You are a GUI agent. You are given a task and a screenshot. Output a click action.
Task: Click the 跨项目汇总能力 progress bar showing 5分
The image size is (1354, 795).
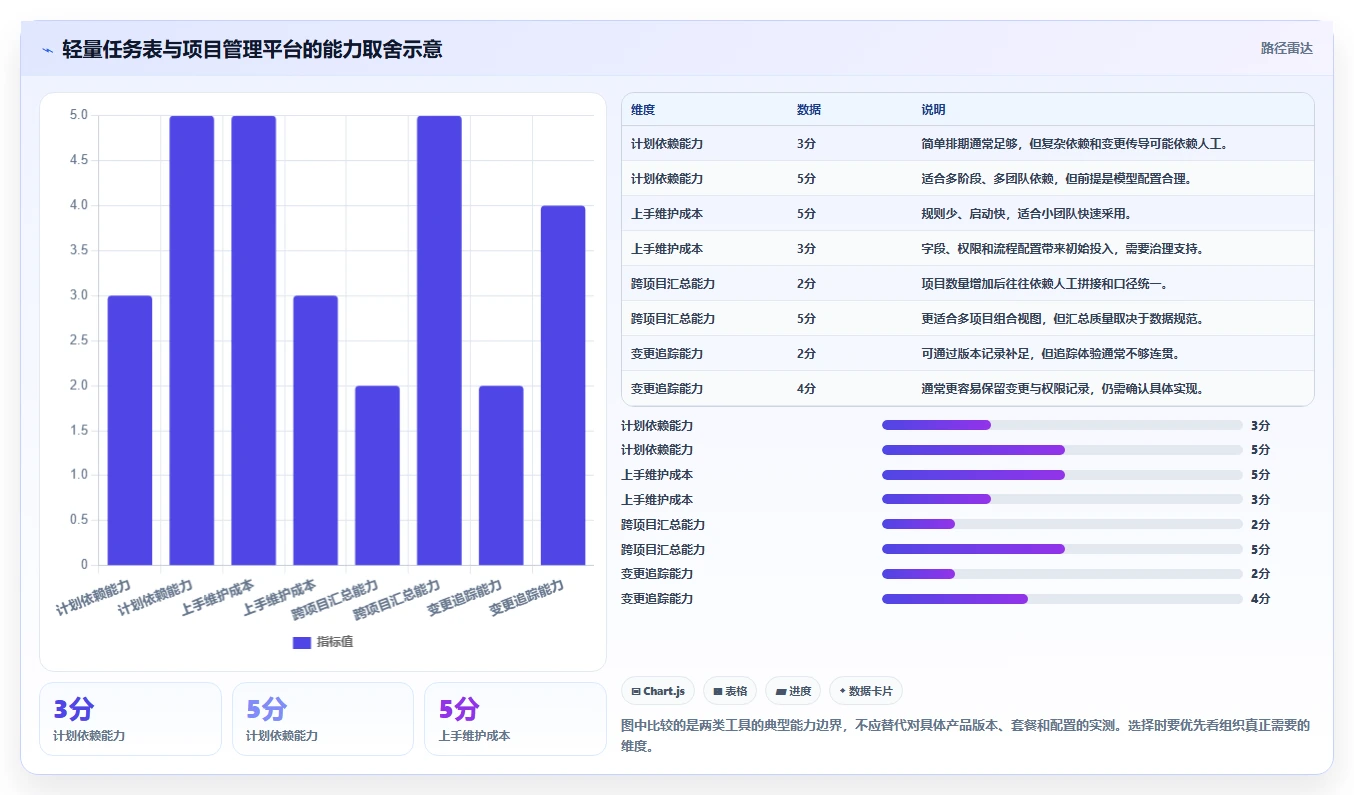click(1062, 549)
